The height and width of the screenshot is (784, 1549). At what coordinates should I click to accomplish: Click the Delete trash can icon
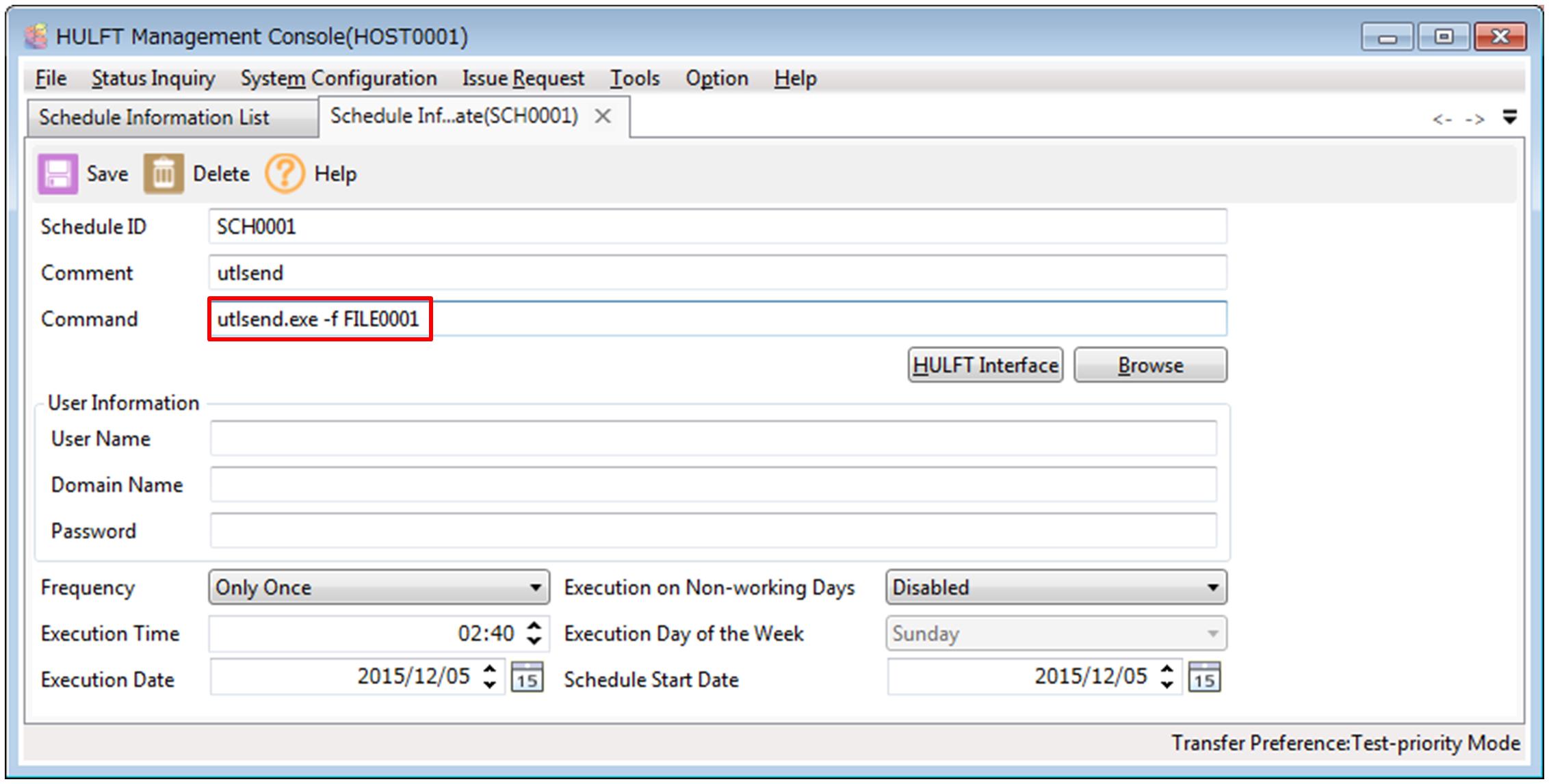[x=164, y=174]
